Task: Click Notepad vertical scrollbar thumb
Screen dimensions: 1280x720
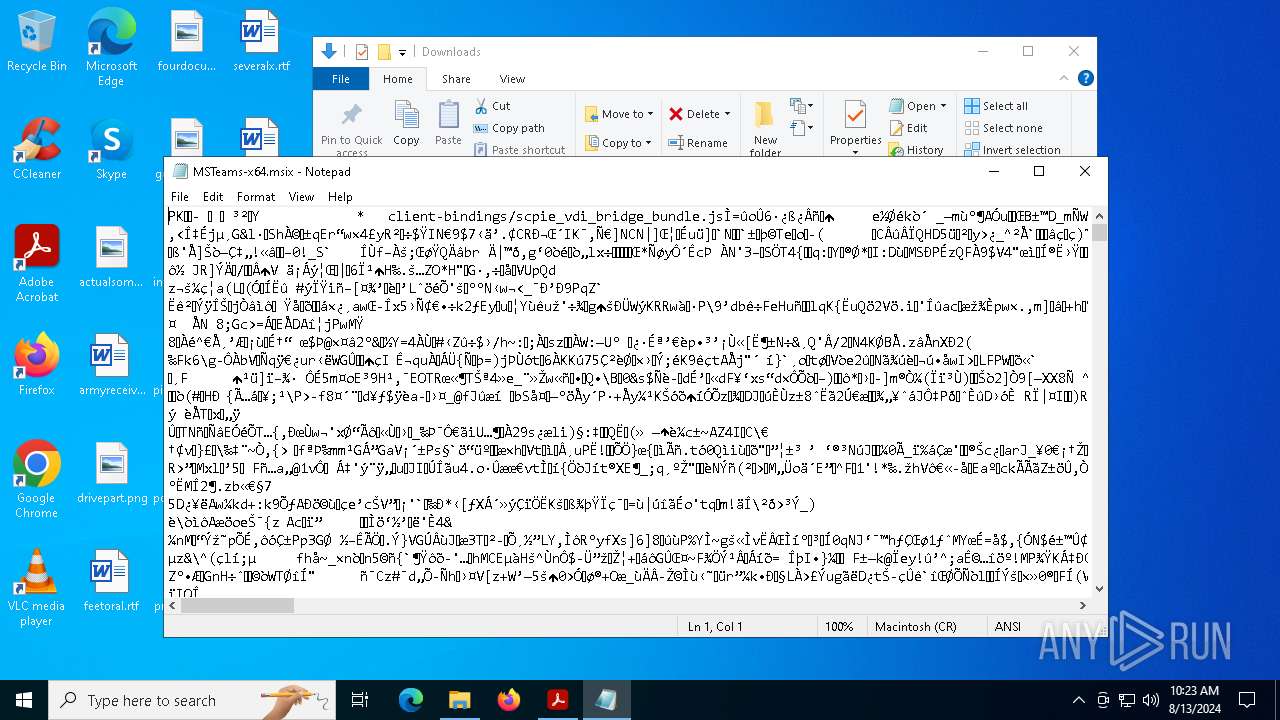Action: pyautogui.click(x=1099, y=233)
